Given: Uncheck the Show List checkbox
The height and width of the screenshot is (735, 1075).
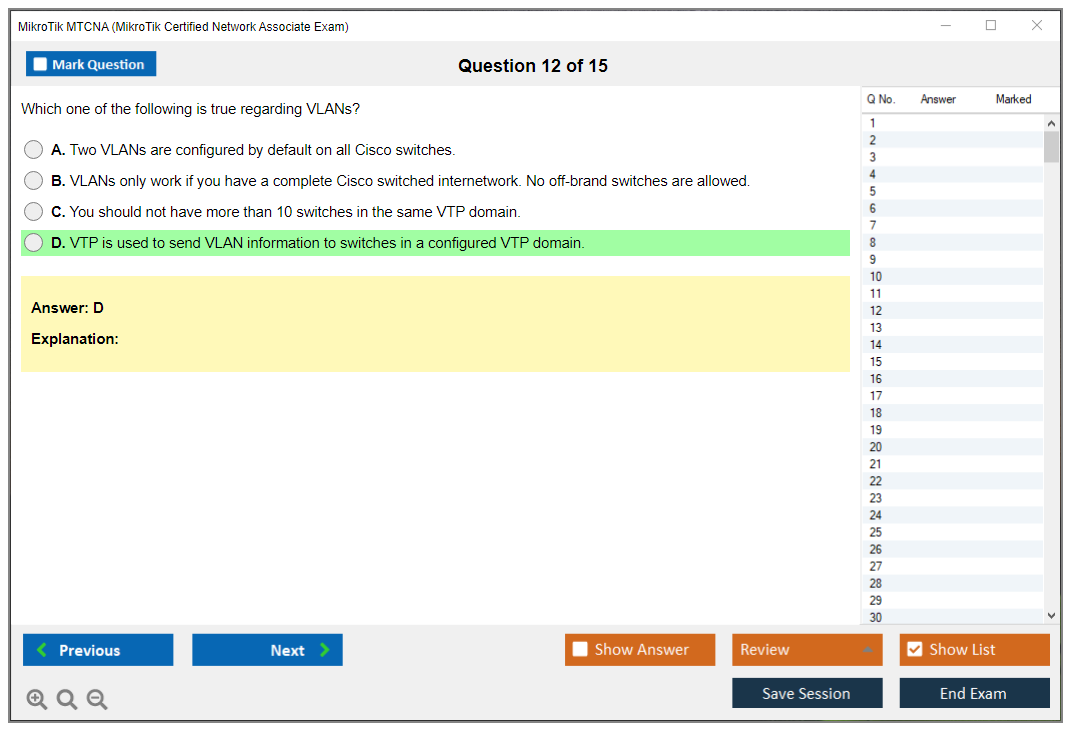Looking at the screenshot, I should pyautogui.click(x=914, y=650).
